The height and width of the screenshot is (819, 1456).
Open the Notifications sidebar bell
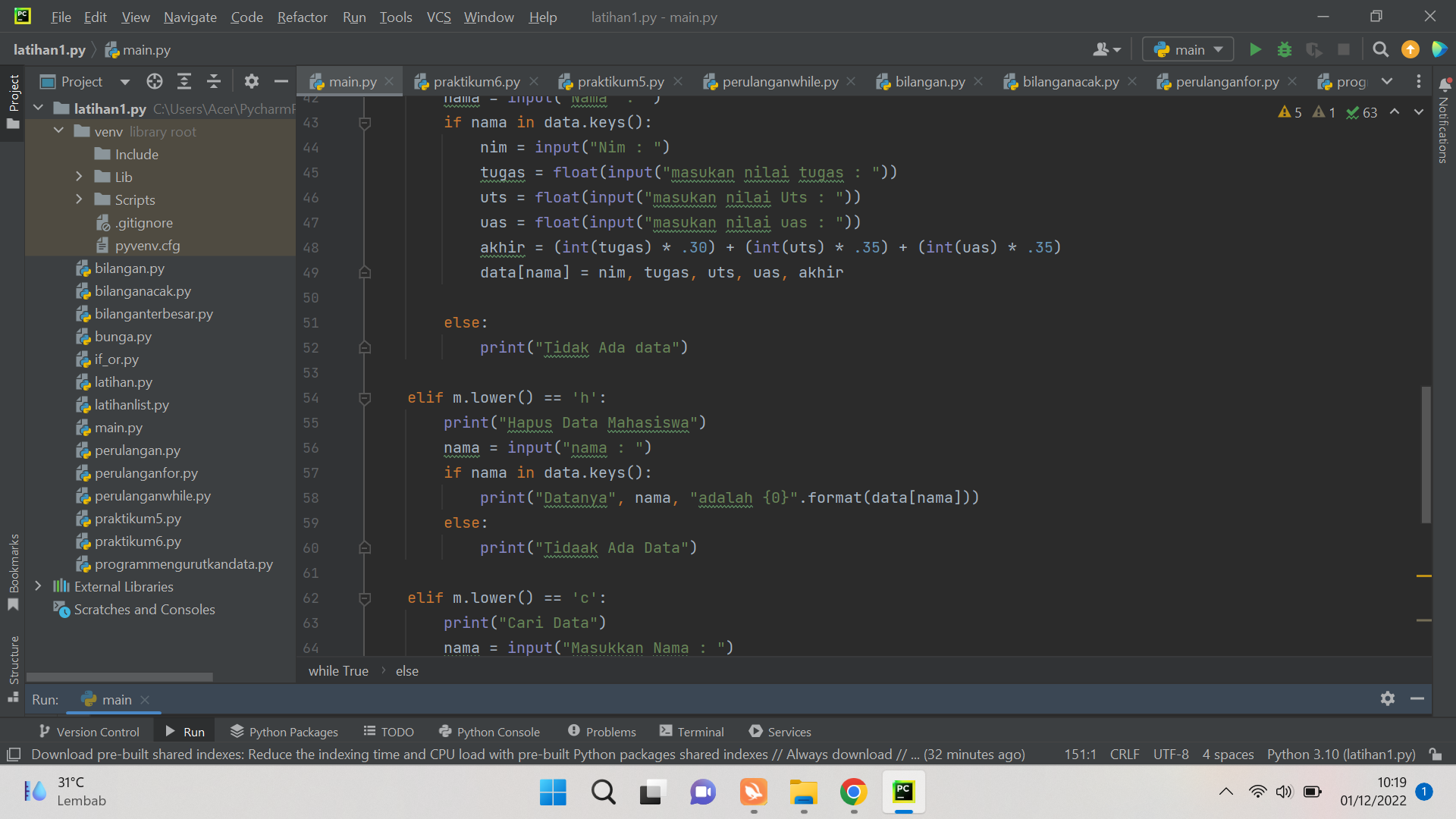(1445, 83)
